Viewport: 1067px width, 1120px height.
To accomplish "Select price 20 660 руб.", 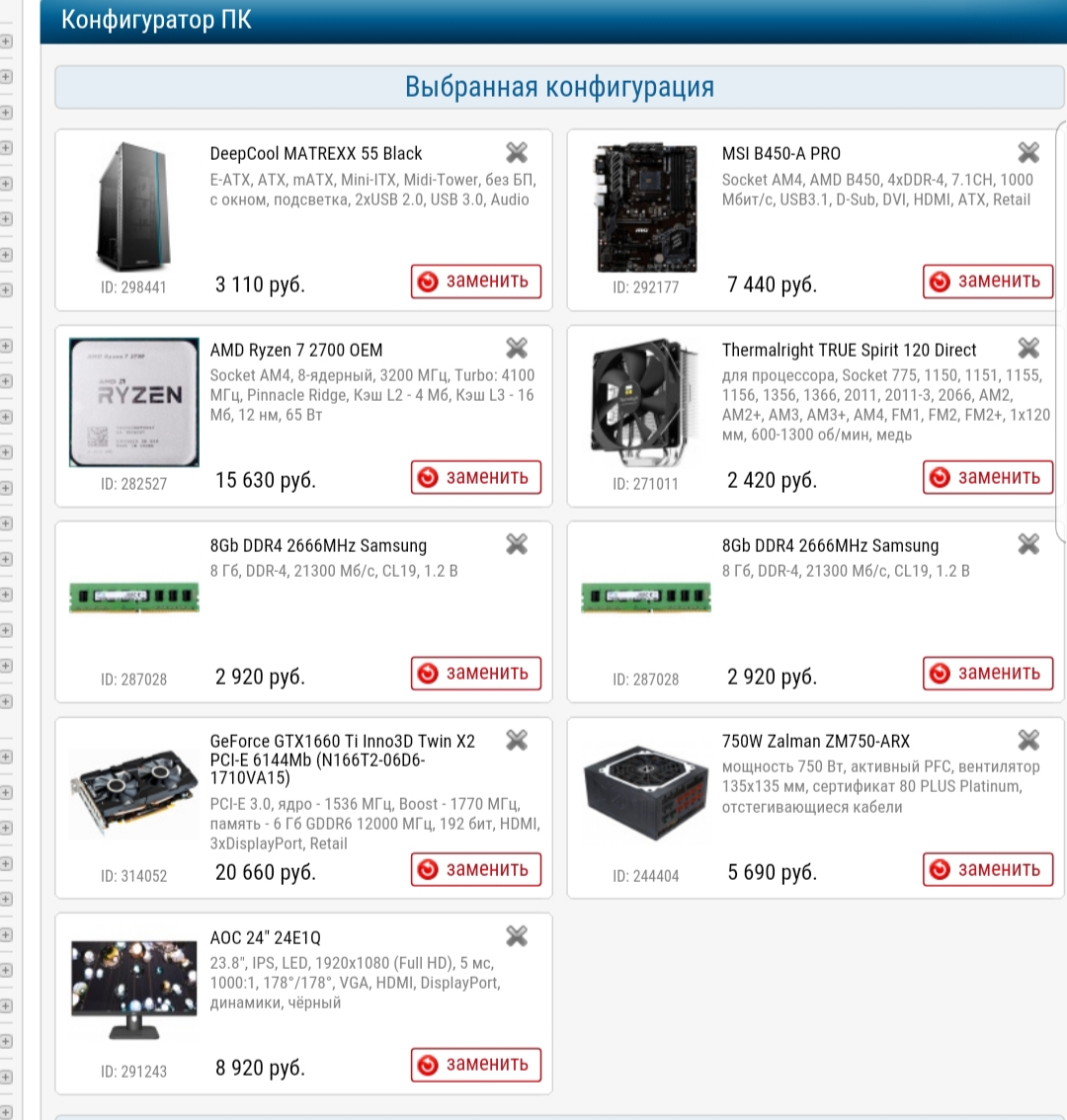I will 265,872.
